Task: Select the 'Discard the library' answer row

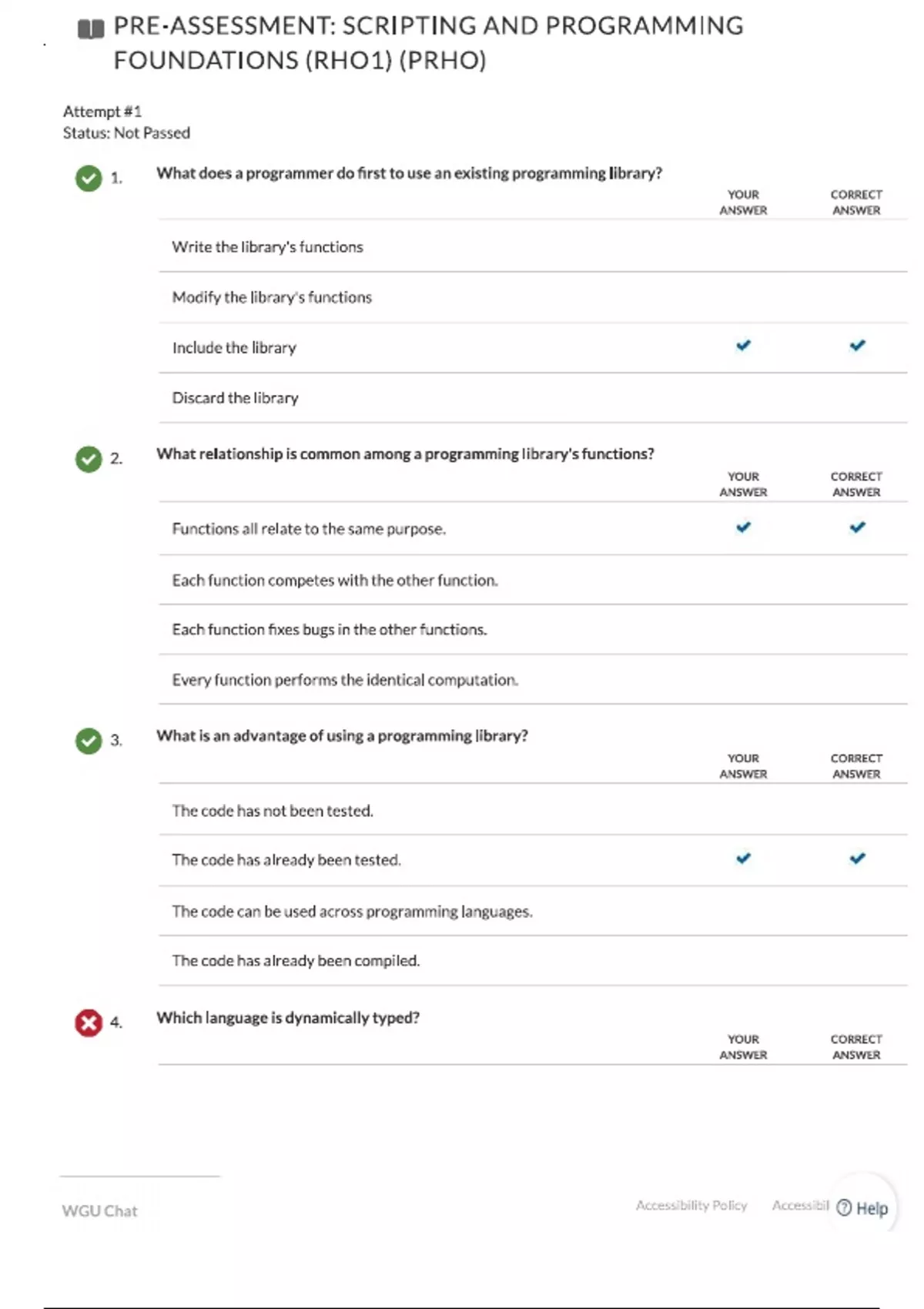Action: click(x=235, y=398)
